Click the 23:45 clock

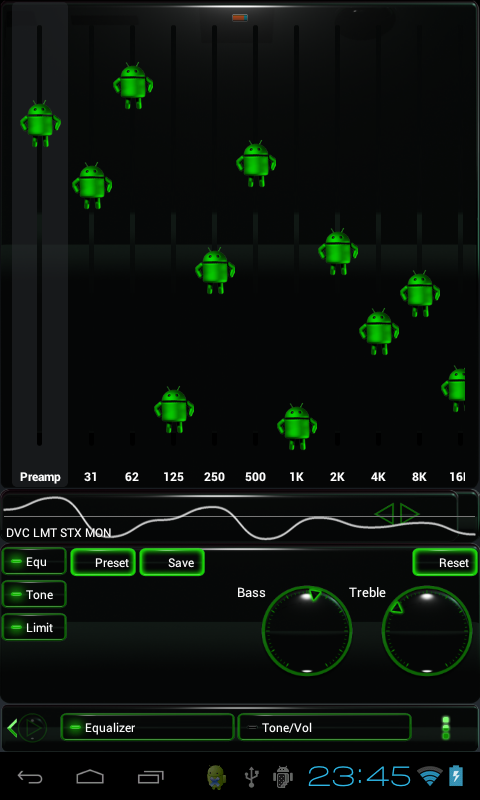359,776
